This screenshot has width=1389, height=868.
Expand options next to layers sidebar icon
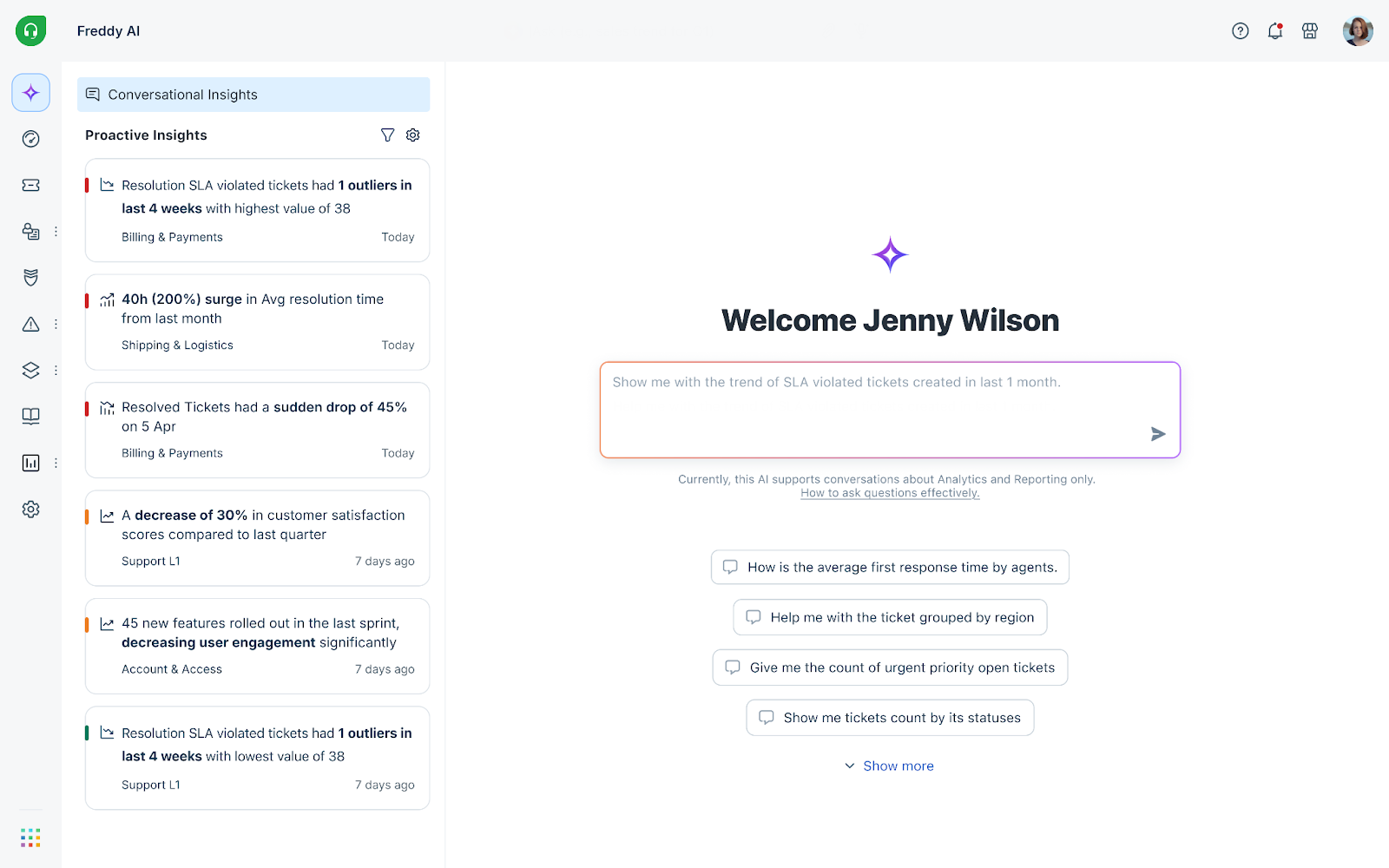56,371
